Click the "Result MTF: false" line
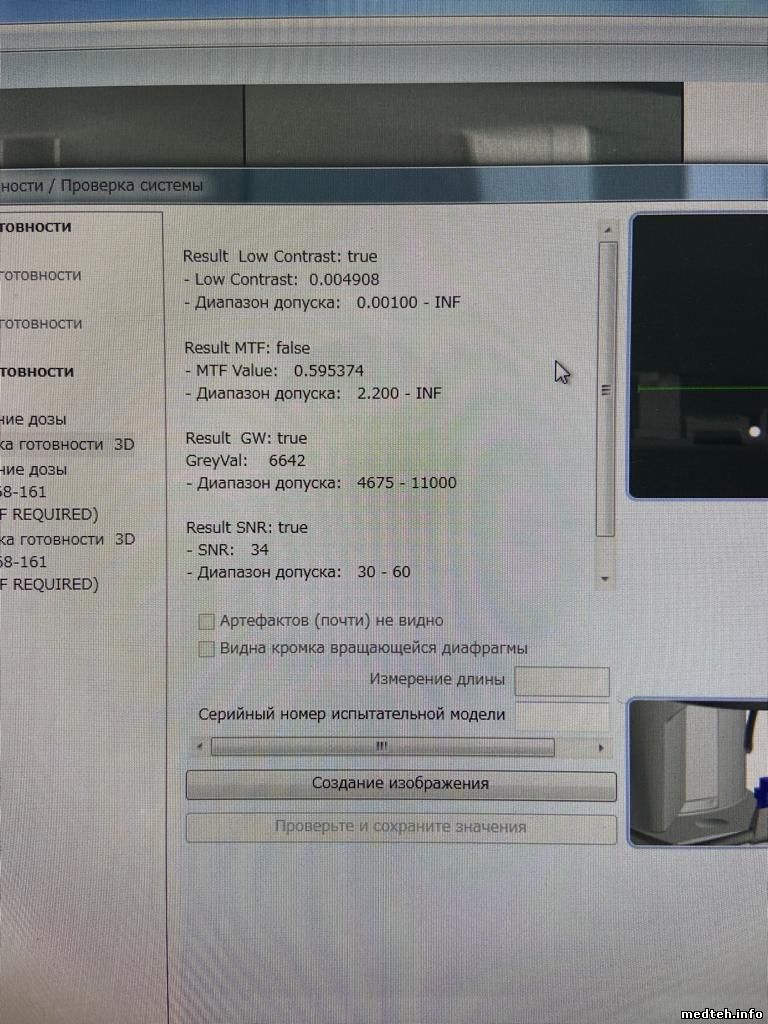The height and width of the screenshot is (1024, 768). click(247, 348)
